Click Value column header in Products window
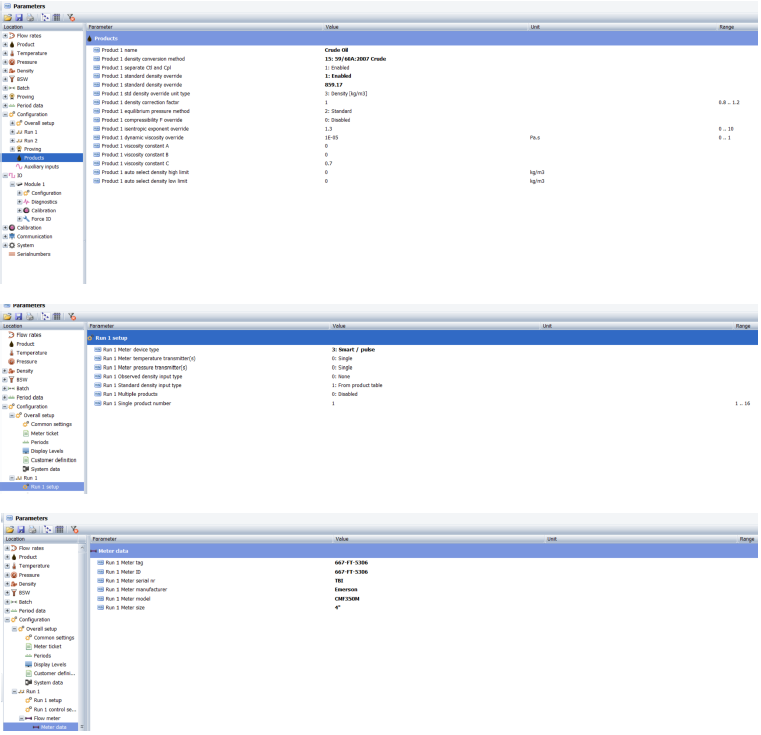Image resolution: width=761 pixels, height=735 pixels. click(x=332, y=27)
